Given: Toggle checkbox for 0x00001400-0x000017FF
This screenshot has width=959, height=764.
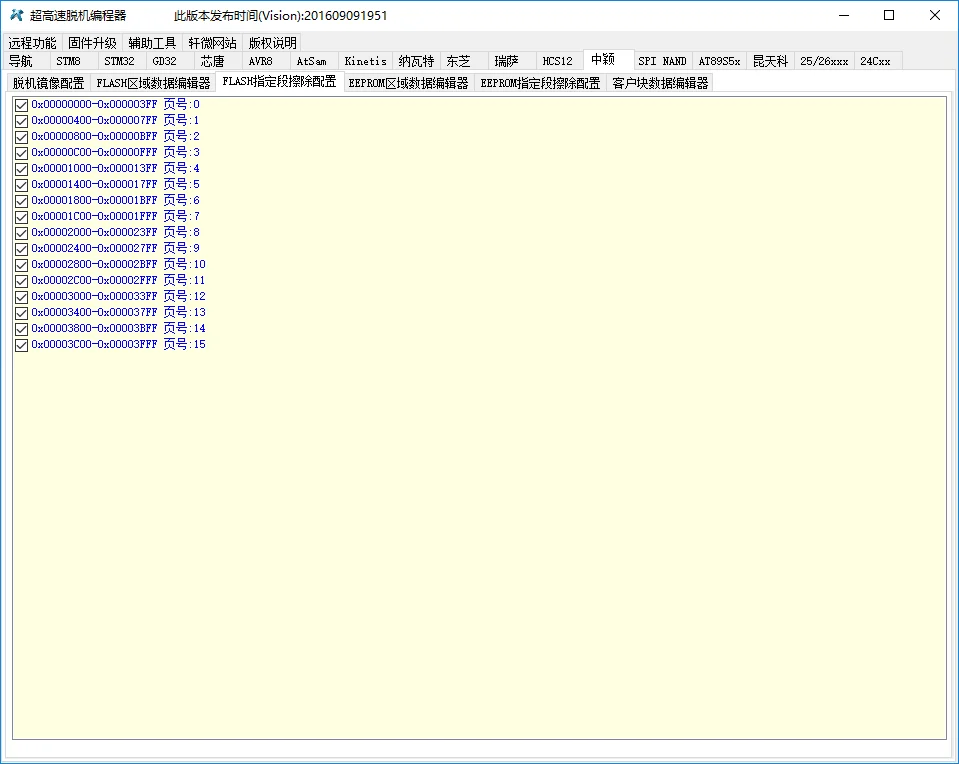Looking at the screenshot, I should pyautogui.click(x=21, y=185).
